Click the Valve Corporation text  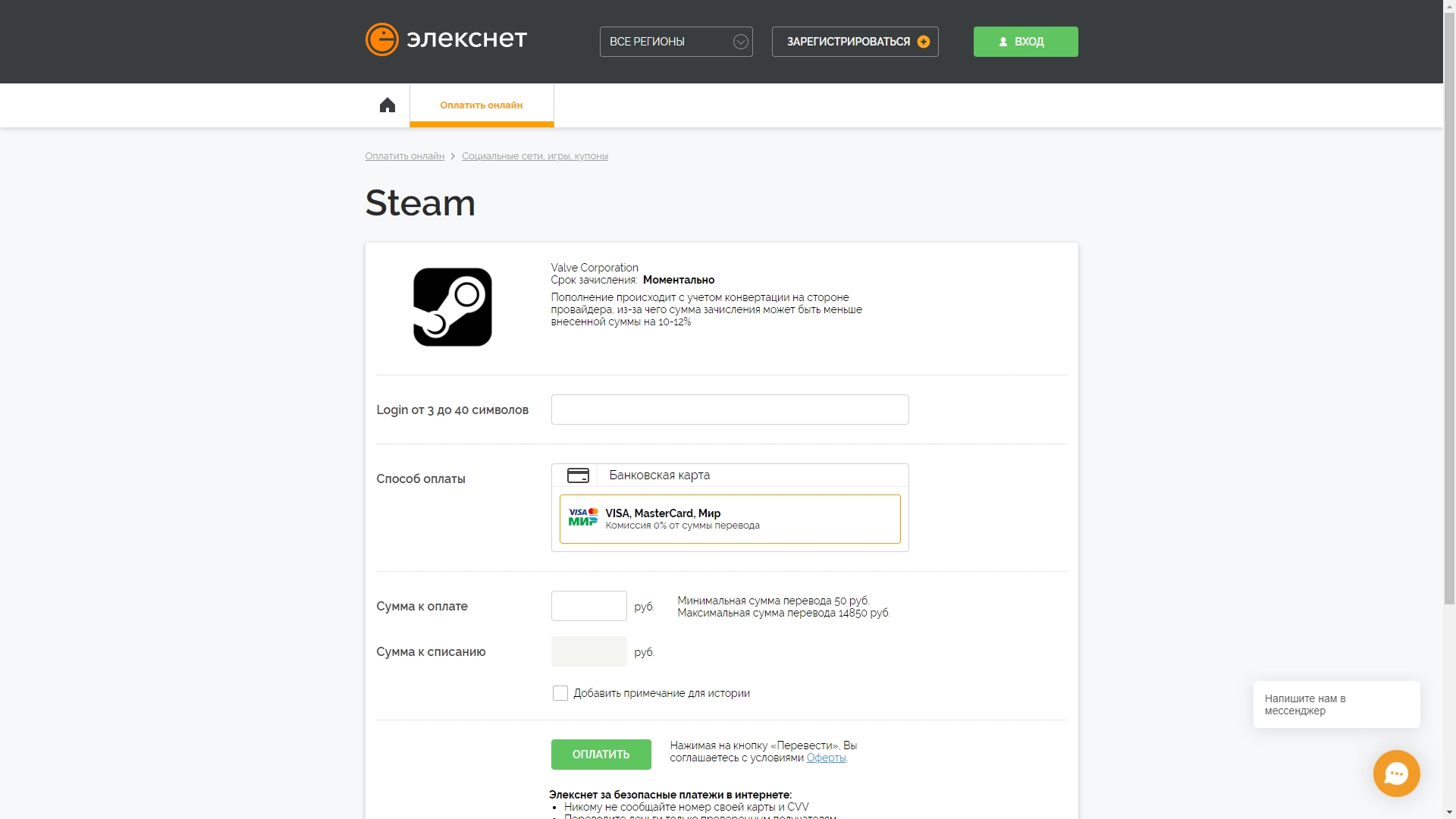pyautogui.click(x=595, y=268)
